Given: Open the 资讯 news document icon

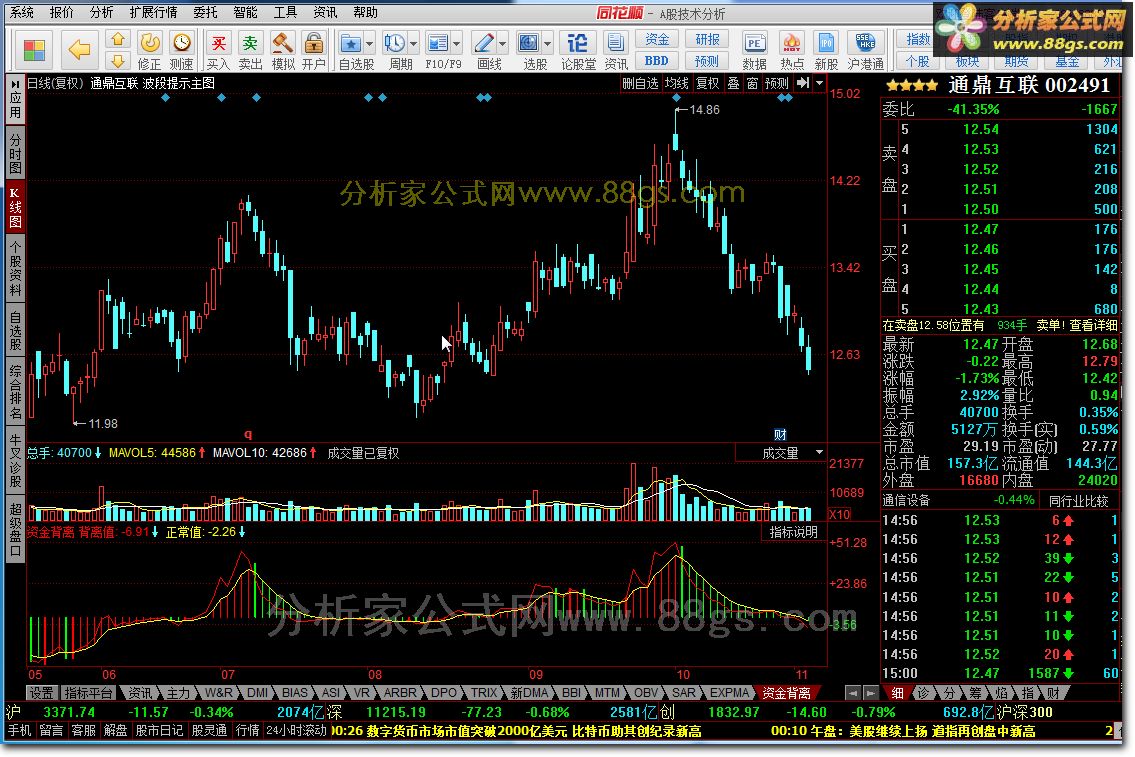Looking at the screenshot, I should (x=616, y=43).
